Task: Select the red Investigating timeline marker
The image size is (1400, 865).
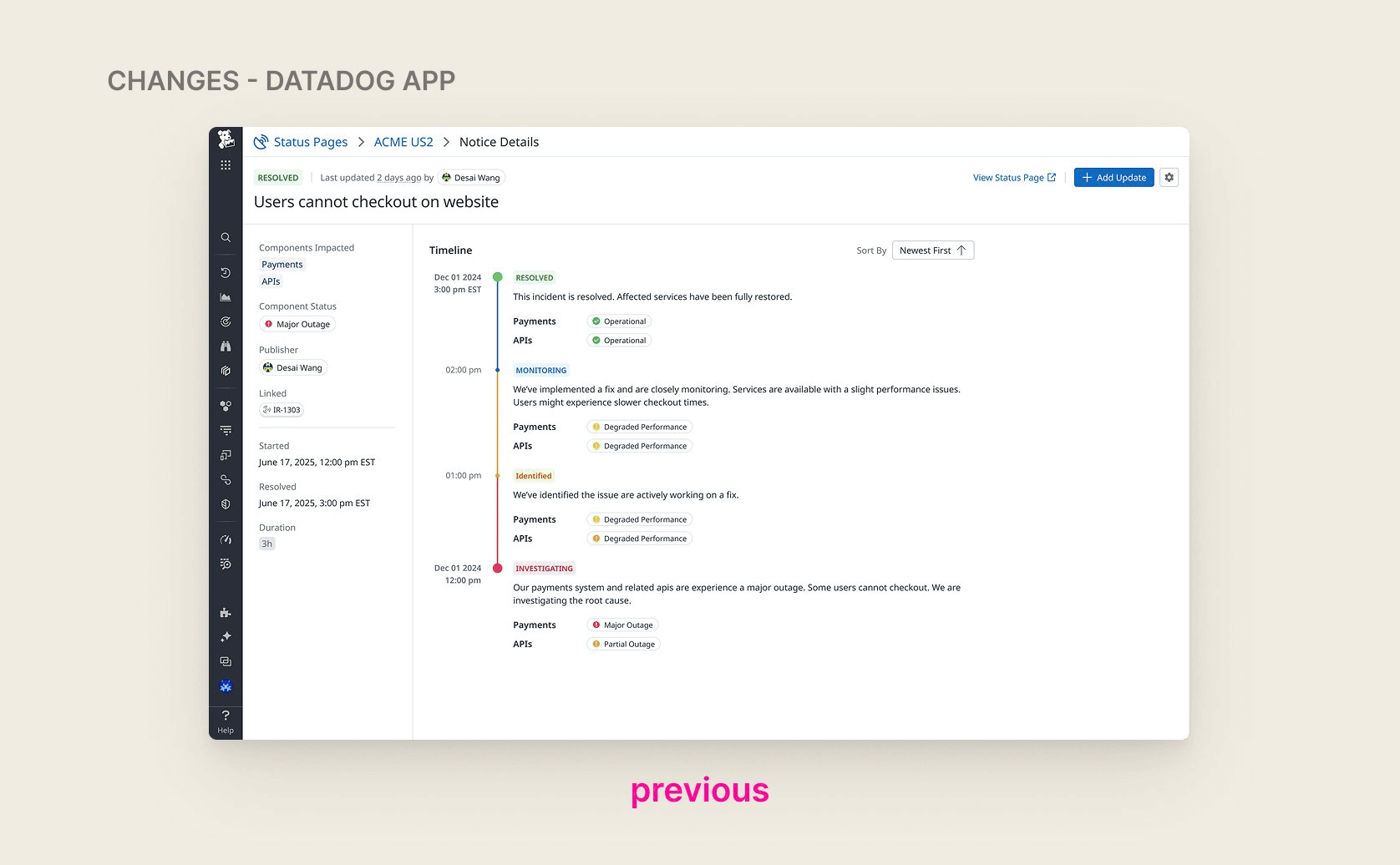Action: coord(497,568)
